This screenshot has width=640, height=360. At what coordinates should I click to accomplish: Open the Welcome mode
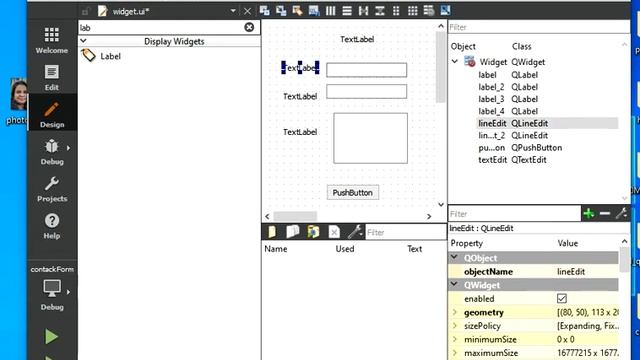click(52, 41)
